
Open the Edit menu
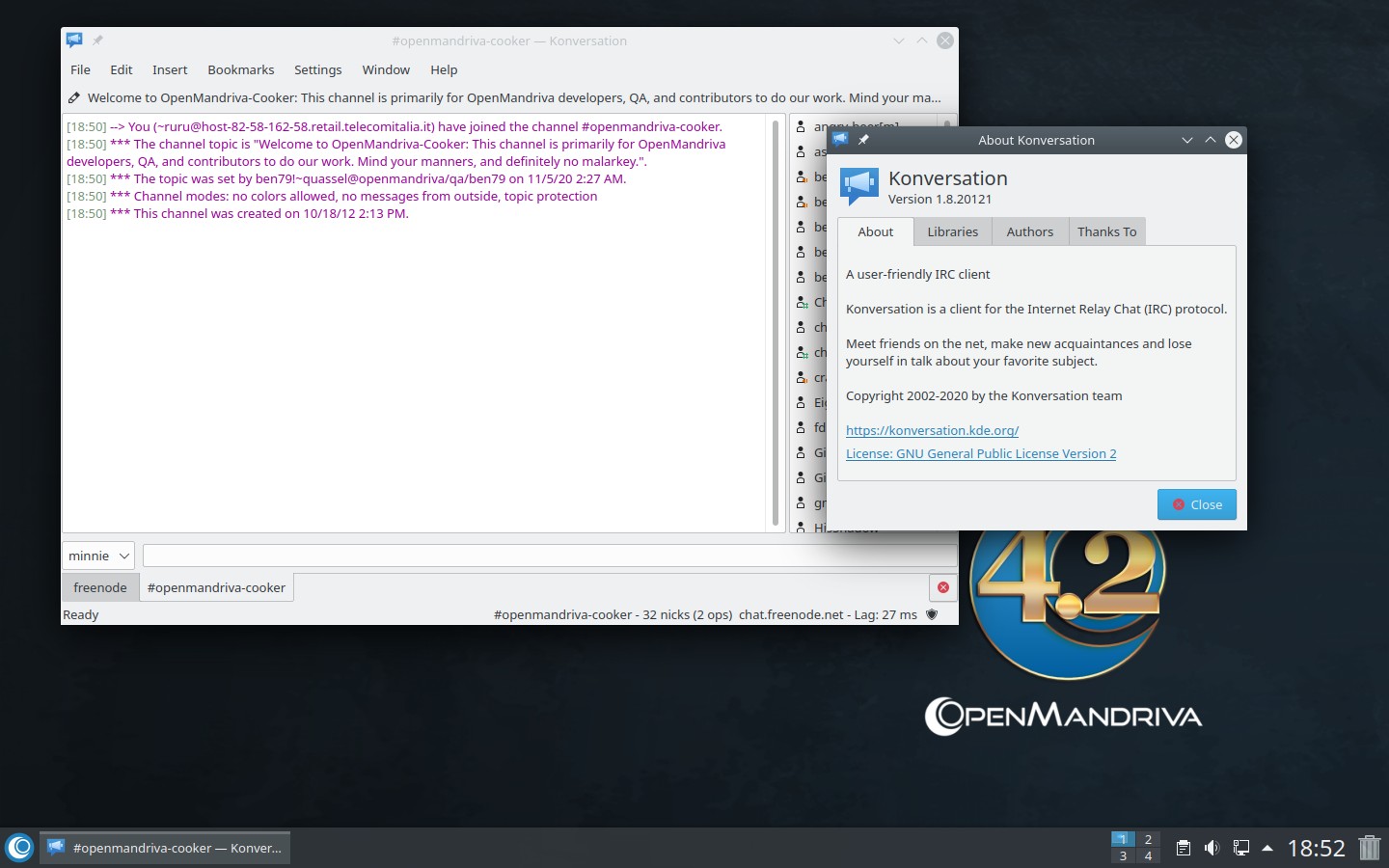[122, 69]
